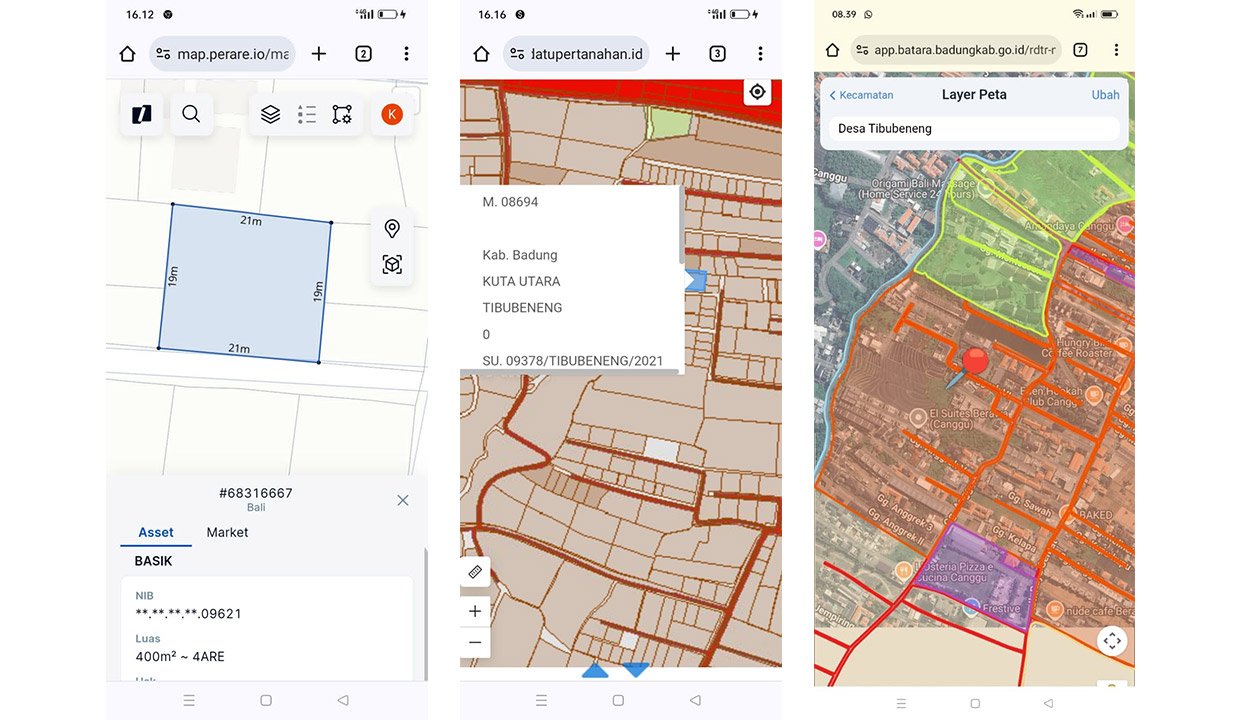
Task: Tap the pan arrows icon on satellite map
Action: pyautogui.click(x=1112, y=641)
